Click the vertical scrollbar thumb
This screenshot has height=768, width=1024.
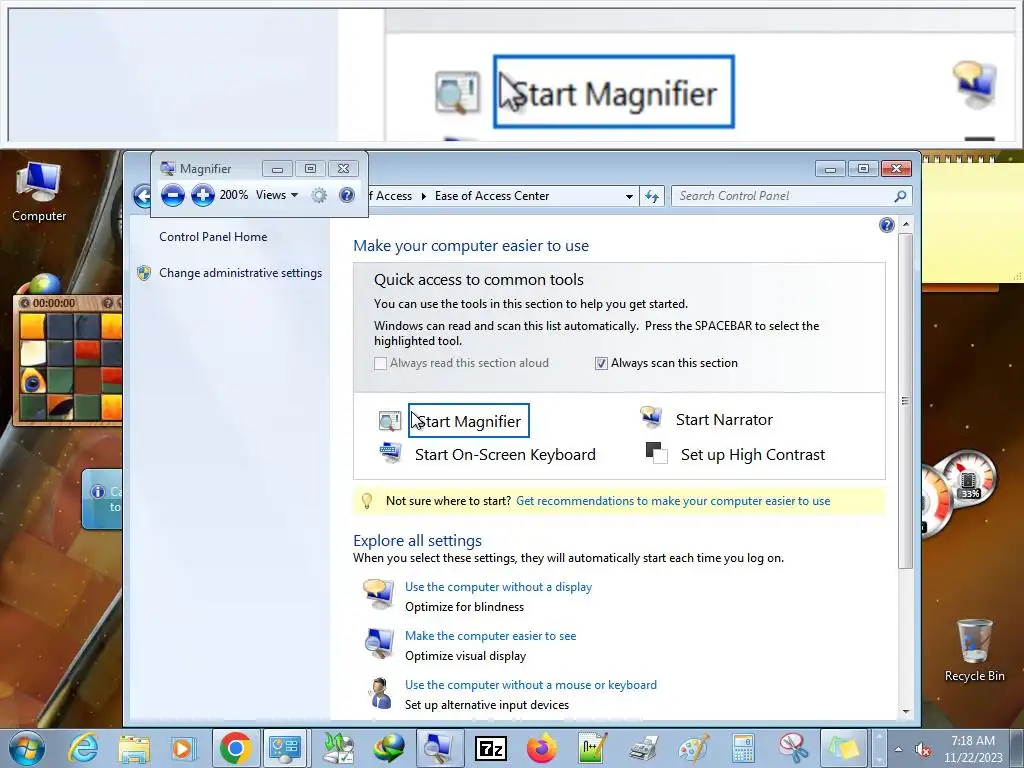pos(905,400)
